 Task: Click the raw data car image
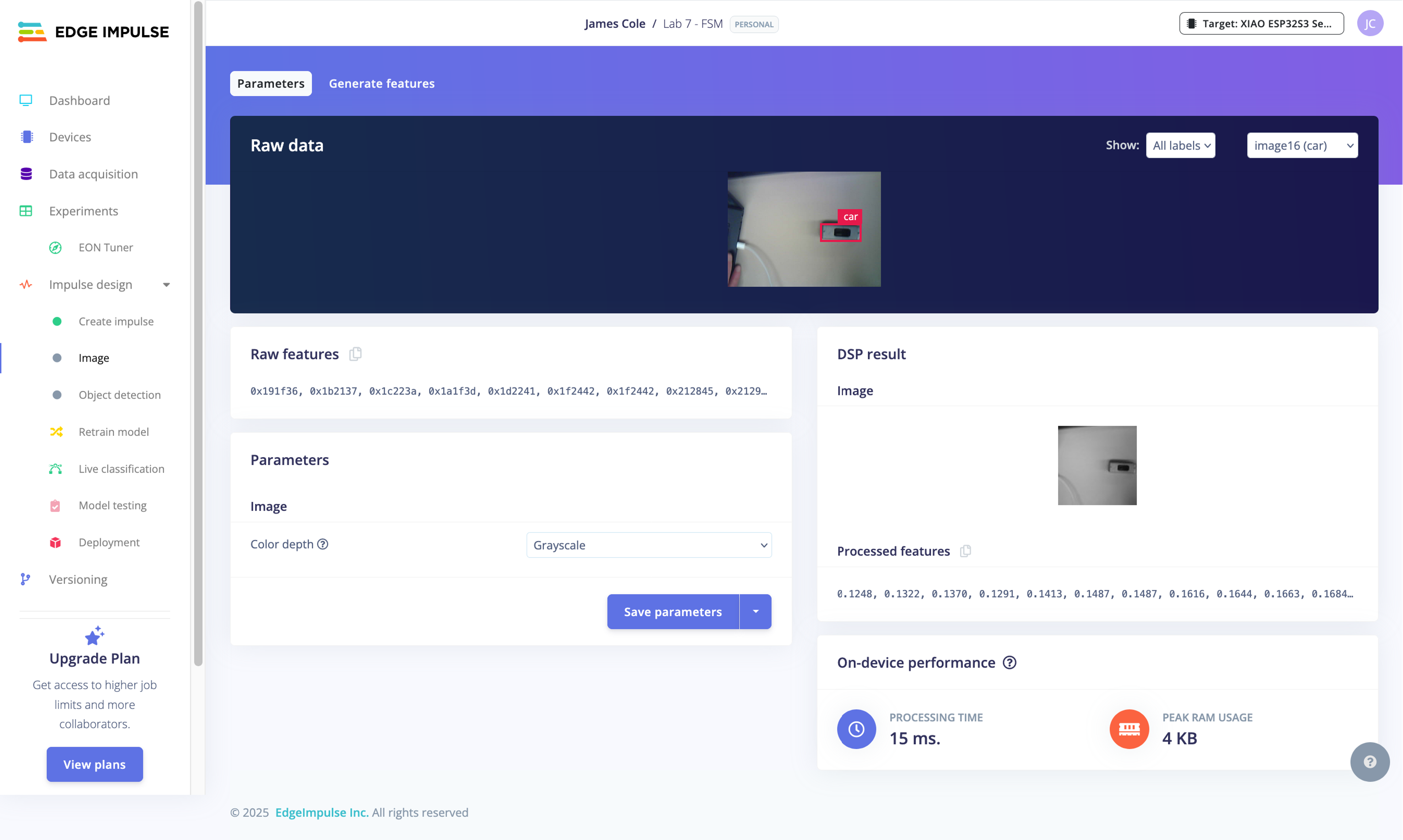(804, 229)
